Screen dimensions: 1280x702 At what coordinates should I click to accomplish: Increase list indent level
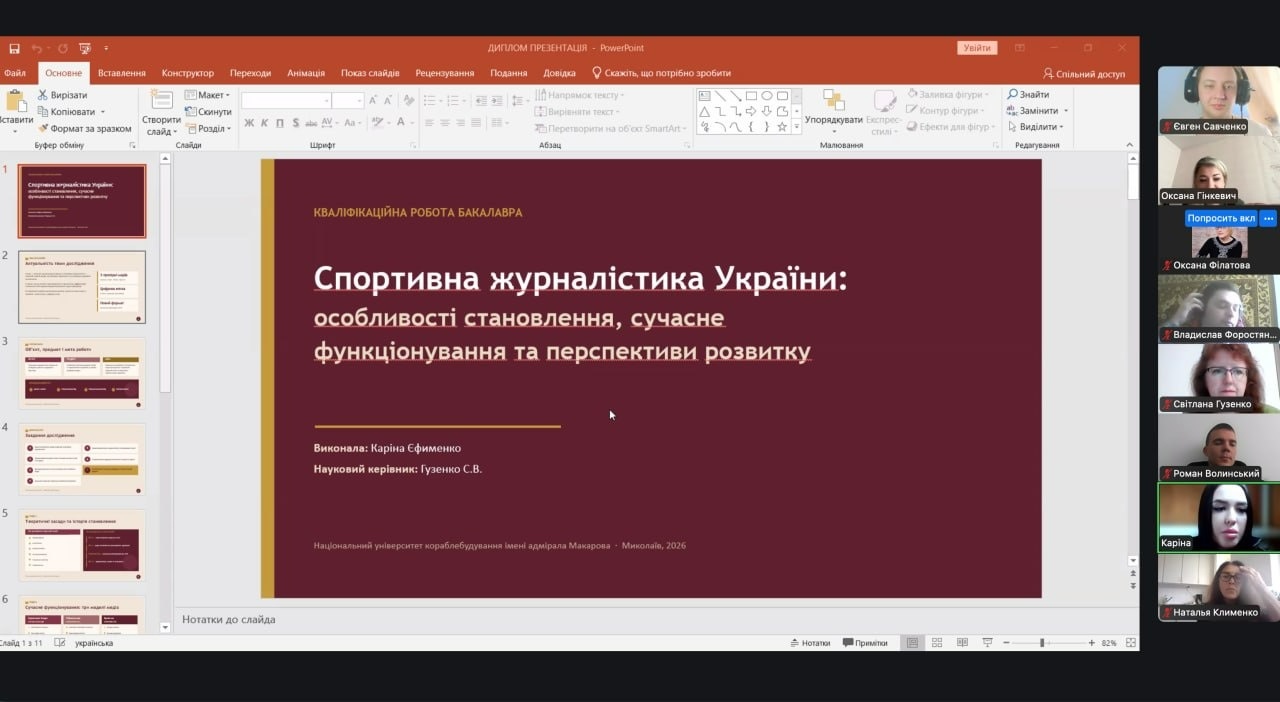coord(497,100)
